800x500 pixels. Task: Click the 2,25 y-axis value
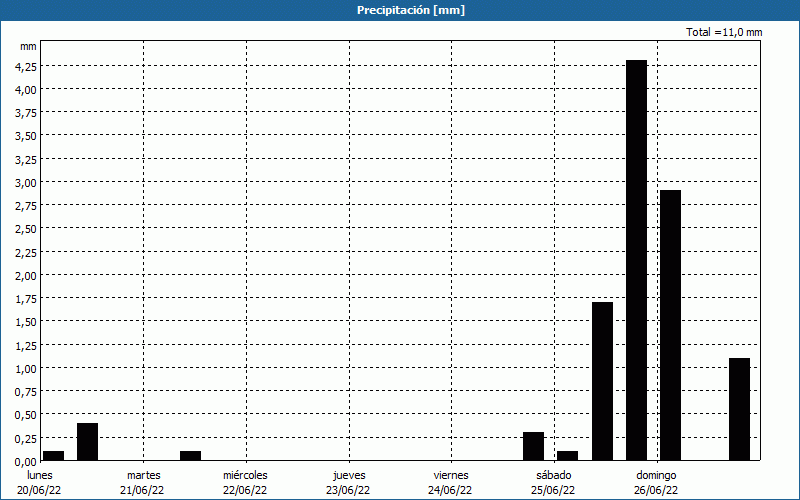(26, 253)
